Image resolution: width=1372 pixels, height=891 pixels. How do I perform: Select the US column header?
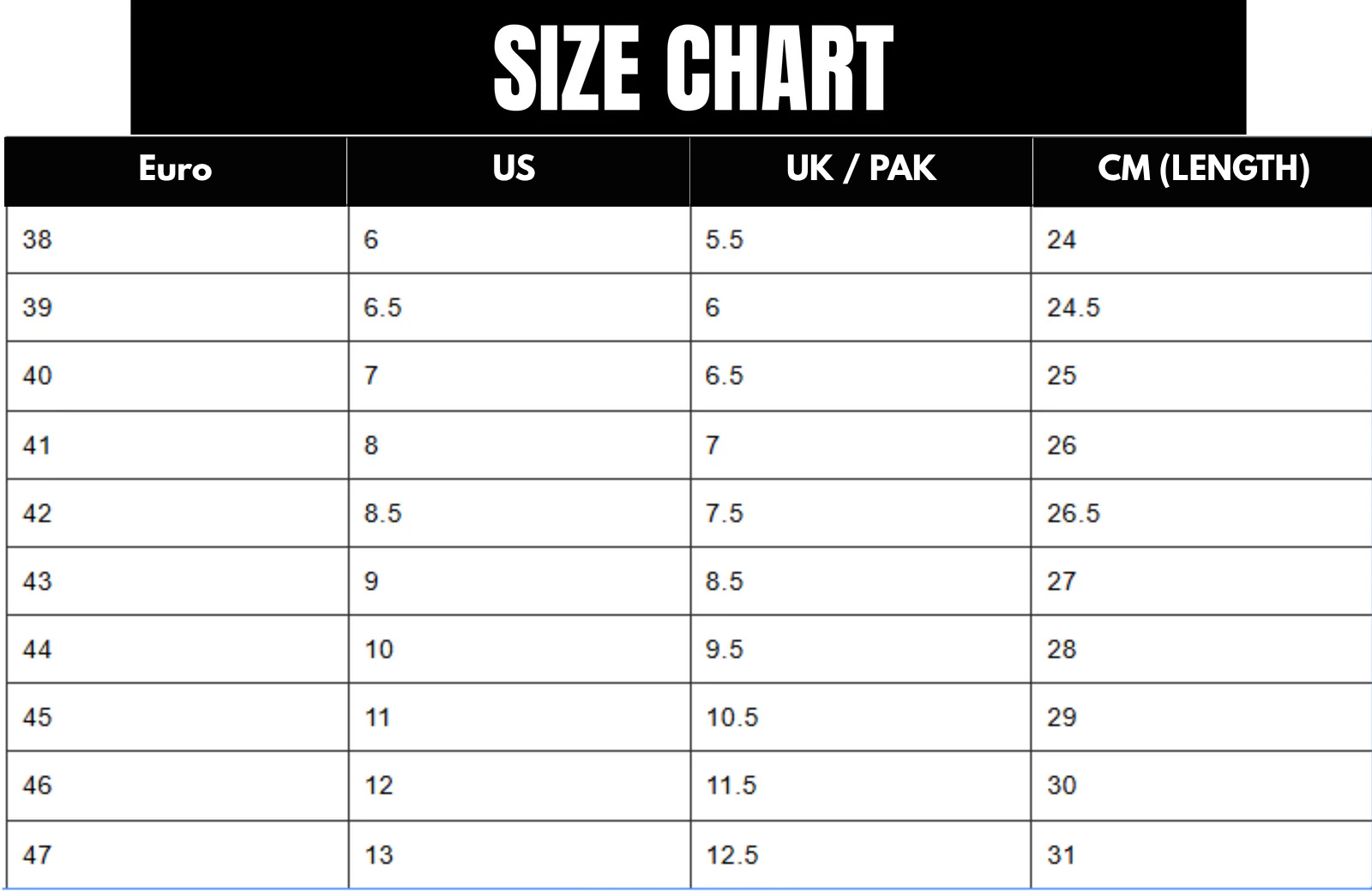tap(514, 169)
